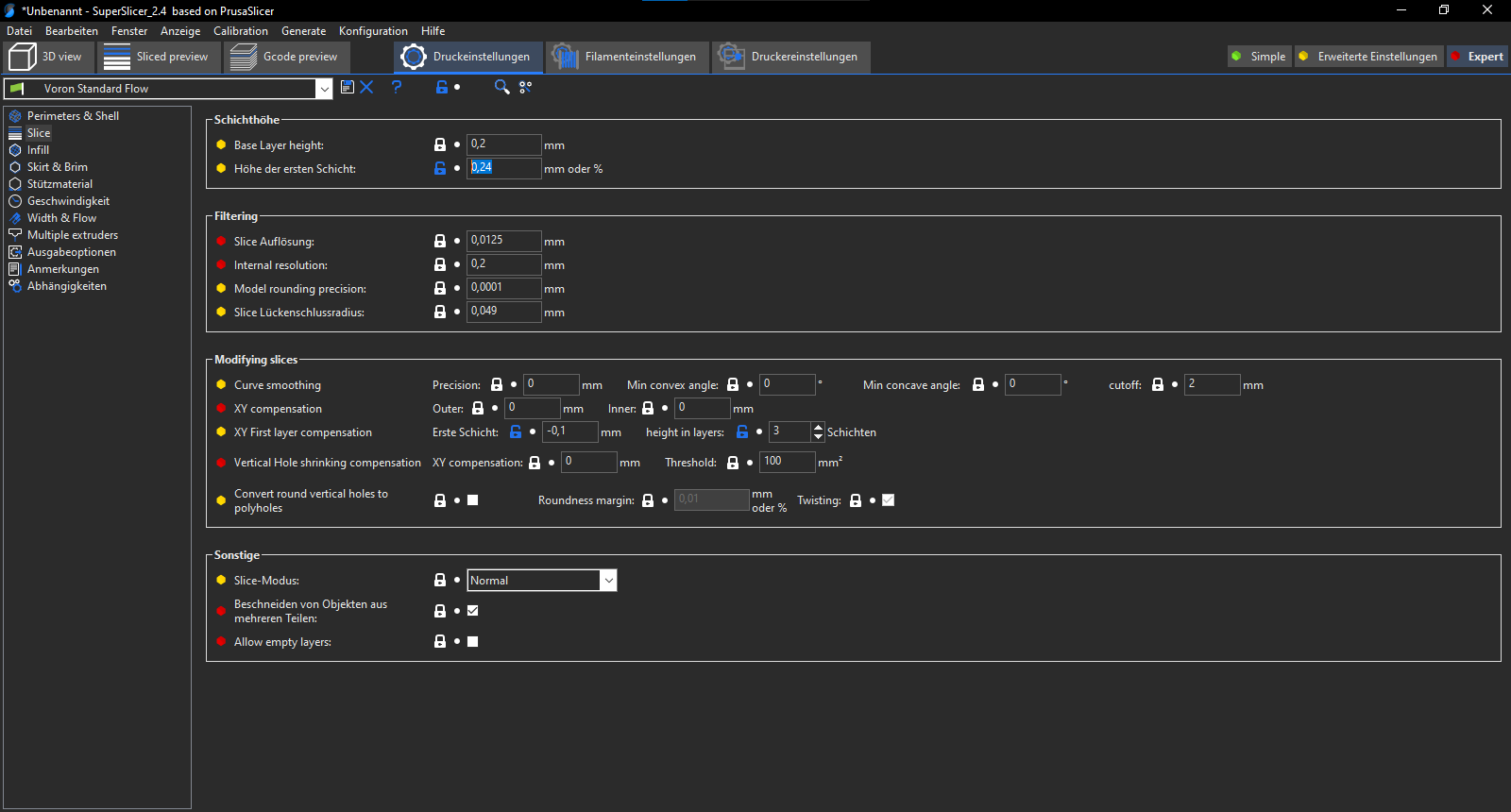Screen dimensions: 1511x812
Task: Open Abhängigkeiten settings page
Action: [66, 285]
